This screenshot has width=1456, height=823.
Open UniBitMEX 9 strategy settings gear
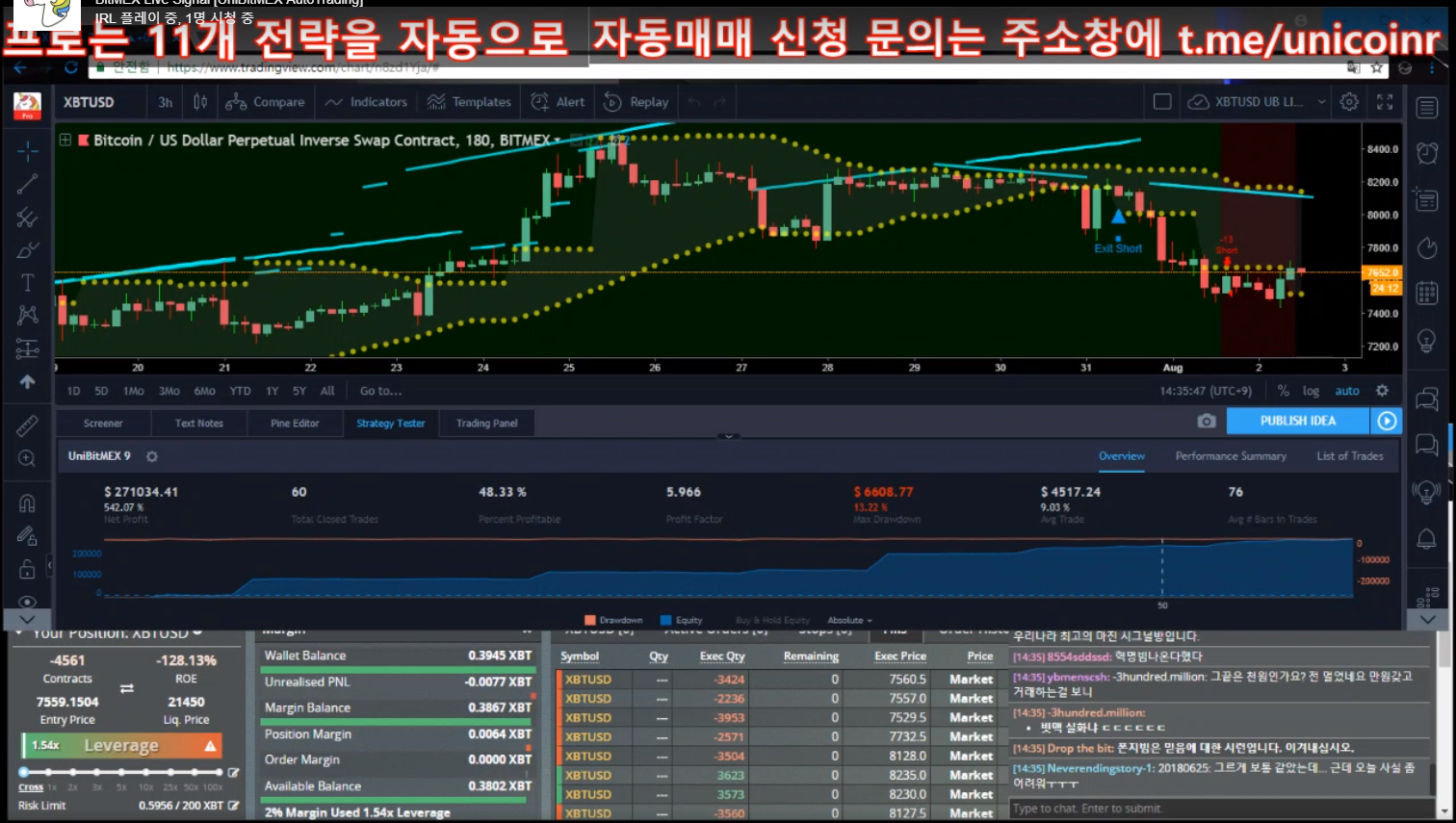(x=151, y=456)
